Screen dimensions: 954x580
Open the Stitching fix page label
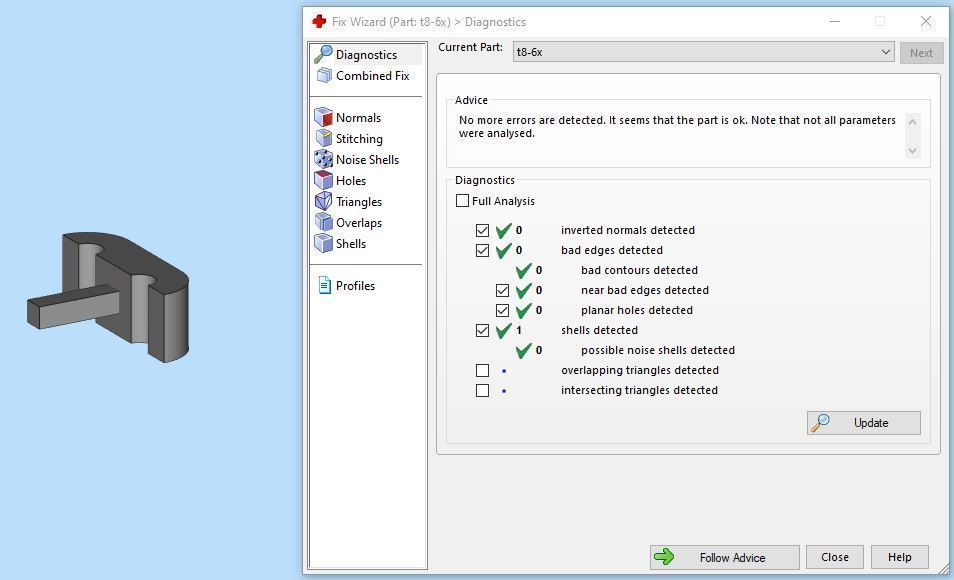pyautogui.click(x=359, y=139)
